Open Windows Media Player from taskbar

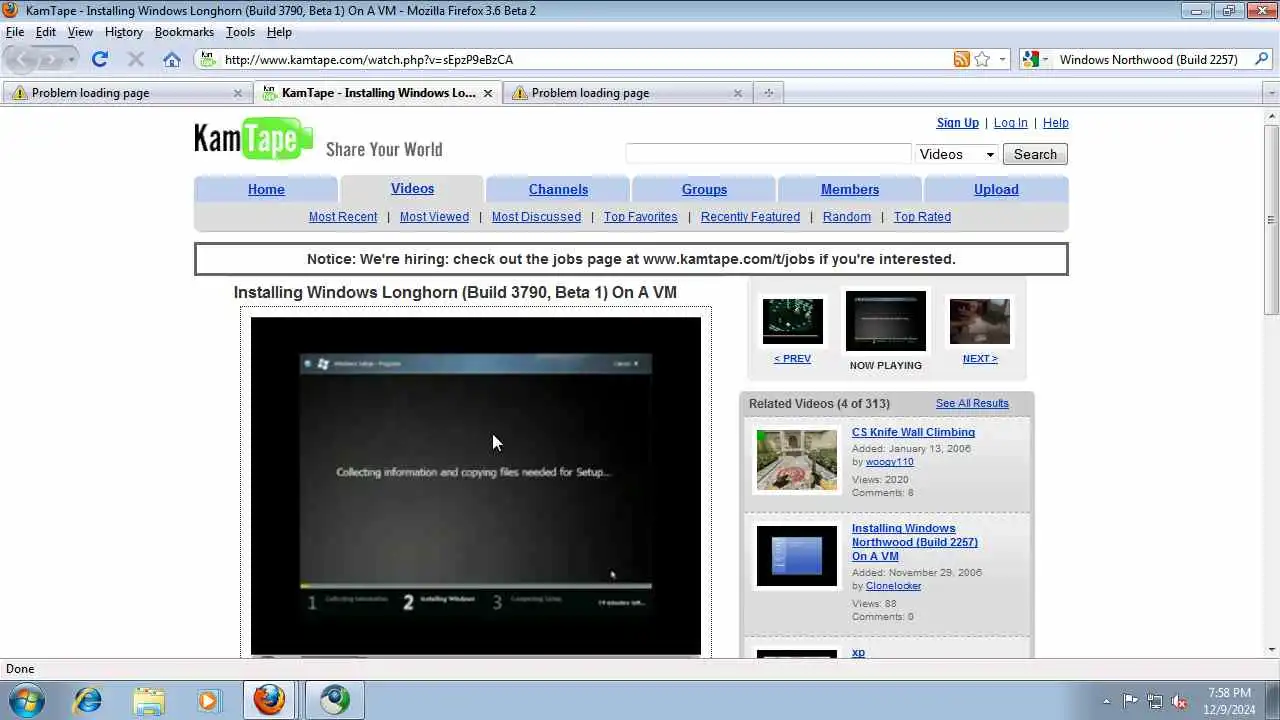click(x=208, y=700)
